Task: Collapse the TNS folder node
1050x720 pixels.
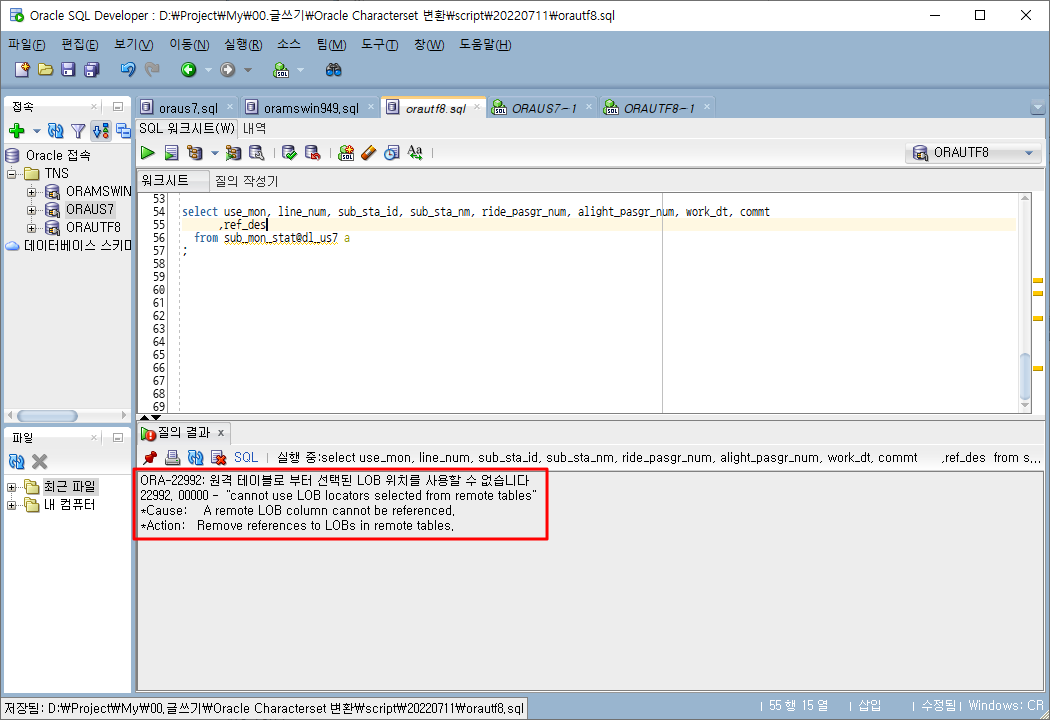Action: pos(12,174)
